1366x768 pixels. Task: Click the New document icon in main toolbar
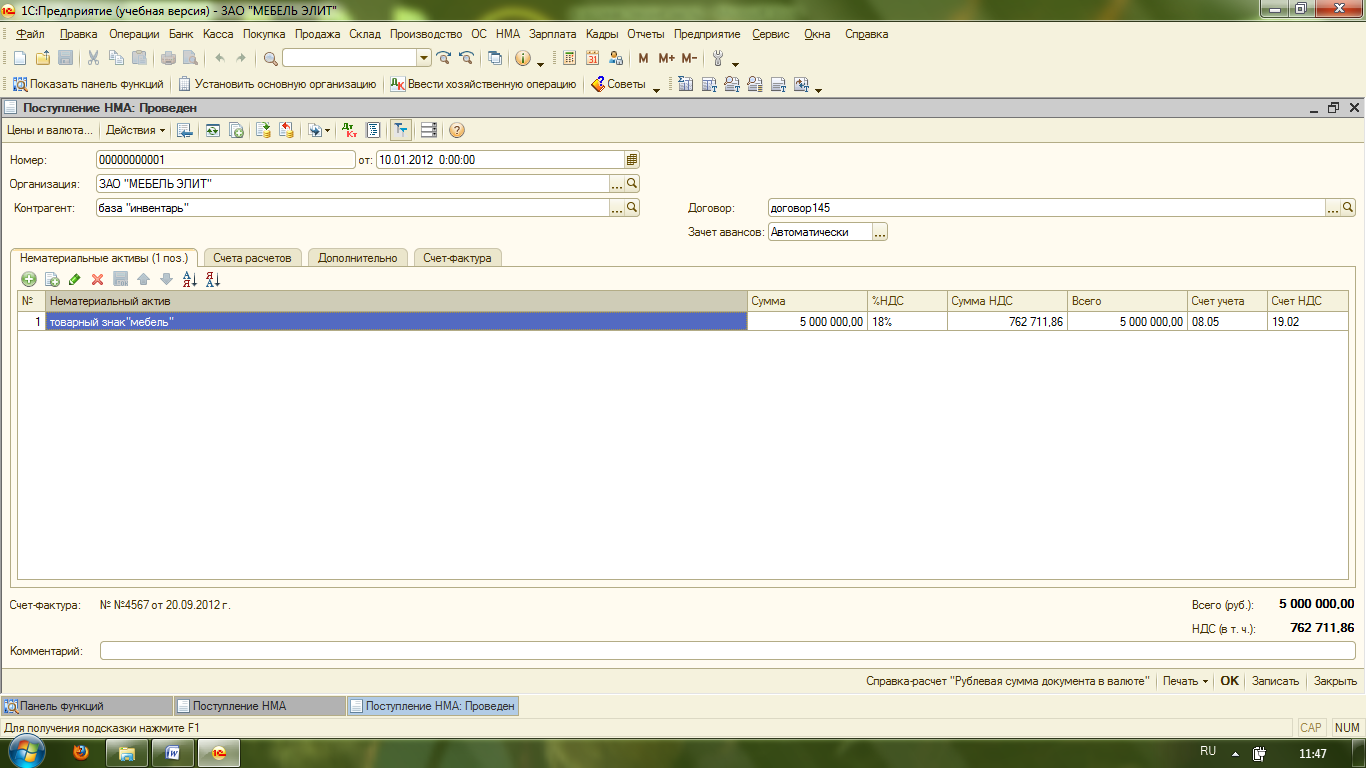click(19, 58)
